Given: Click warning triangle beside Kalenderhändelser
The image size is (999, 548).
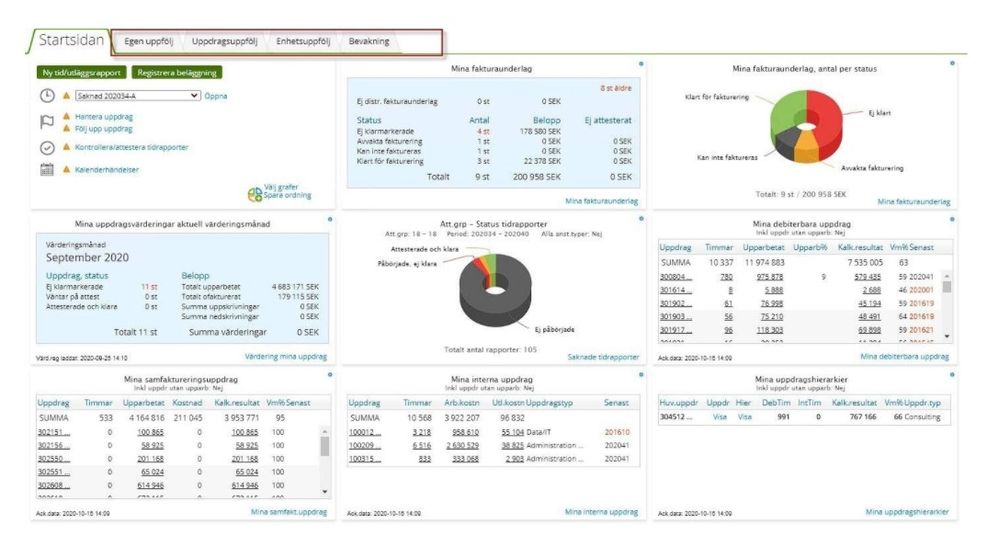Looking at the screenshot, I should [x=66, y=169].
